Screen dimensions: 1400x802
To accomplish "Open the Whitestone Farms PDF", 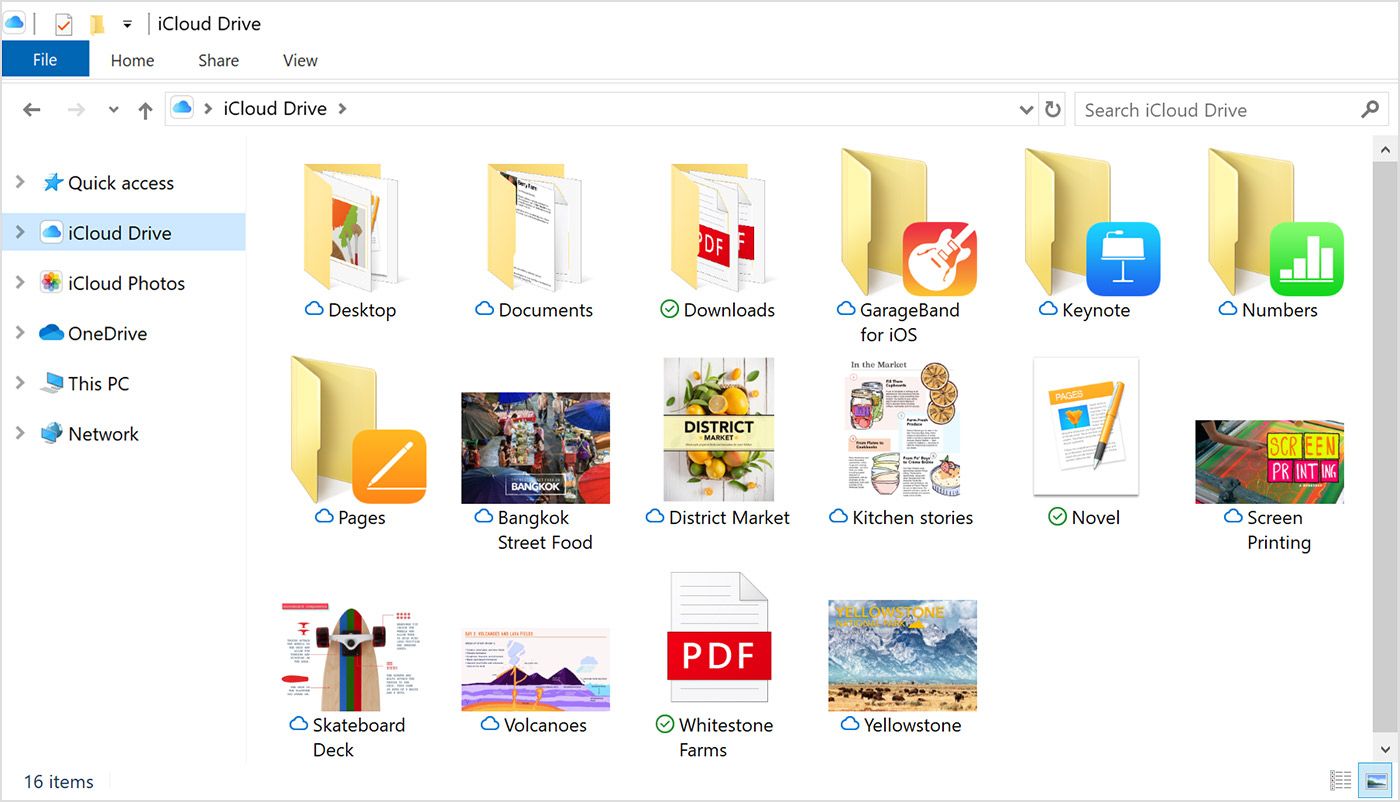I will coord(718,637).
